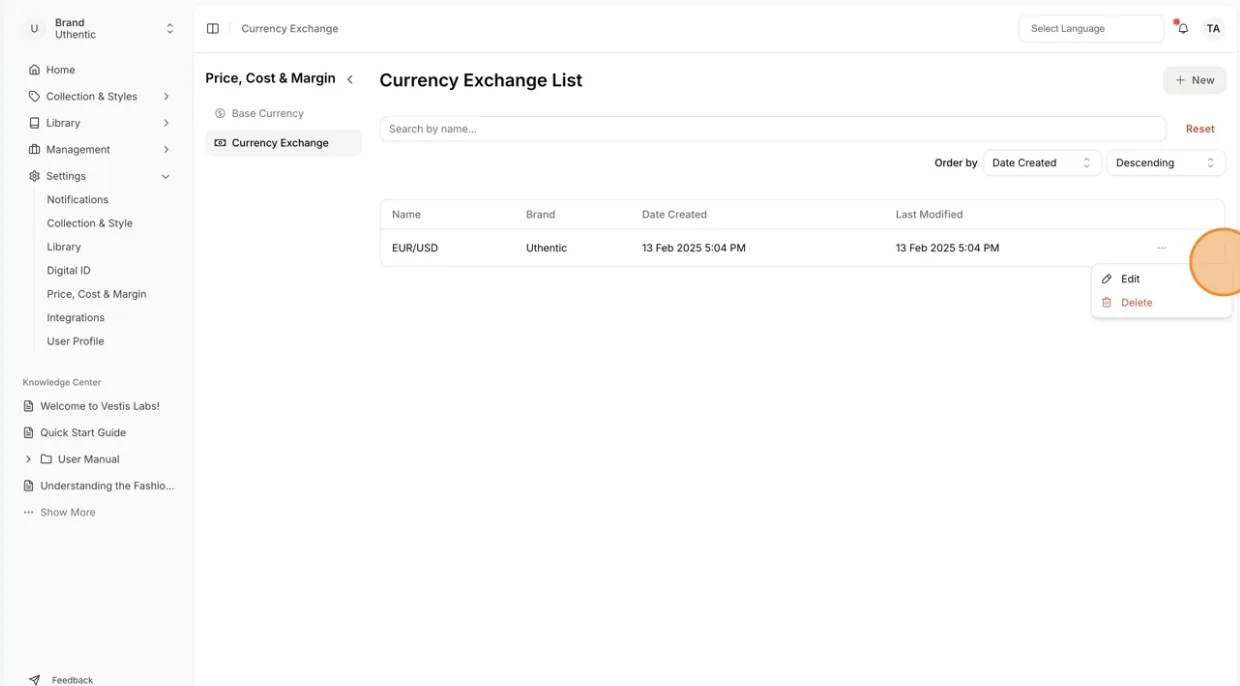The image size is (1240, 686).
Task: Open Quick Start Guide article
Action: [83, 433]
